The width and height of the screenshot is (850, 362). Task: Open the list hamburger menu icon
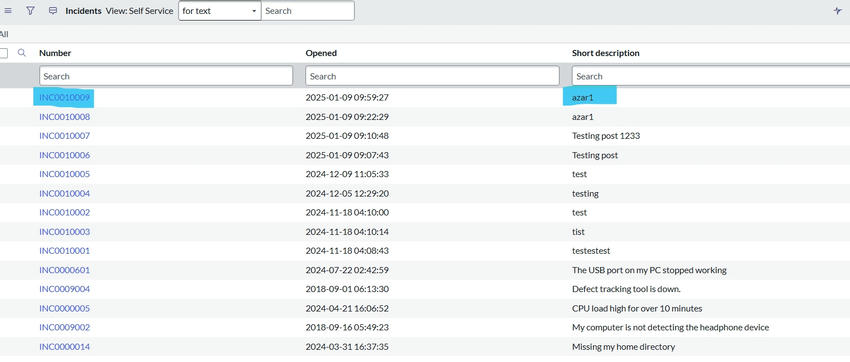pyautogui.click(x=8, y=11)
